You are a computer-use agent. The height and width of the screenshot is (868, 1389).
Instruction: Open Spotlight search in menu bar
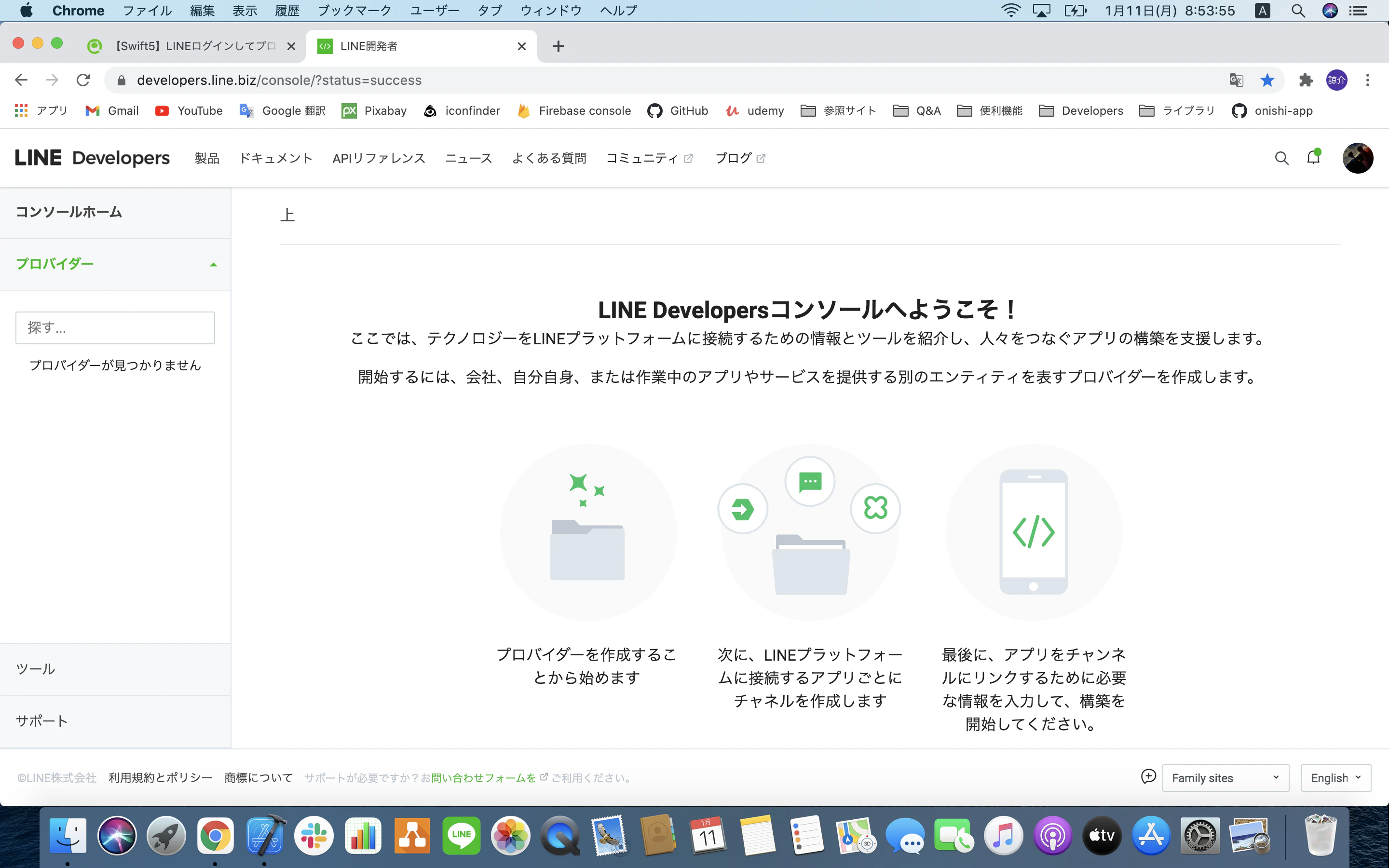[x=1298, y=10]
